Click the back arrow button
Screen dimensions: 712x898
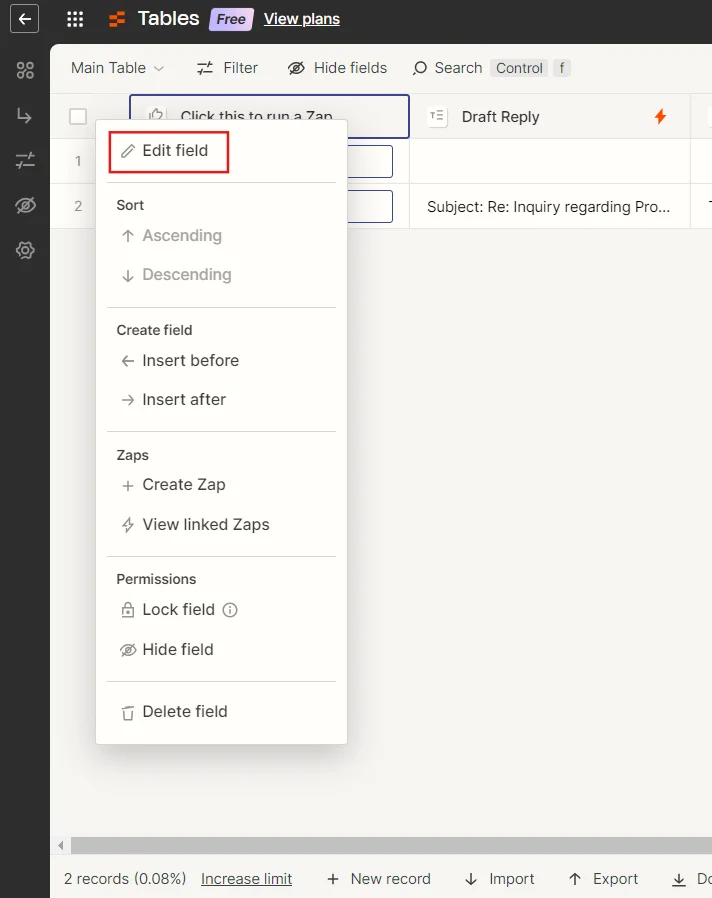pyautogui.click(x=25, y=19)
